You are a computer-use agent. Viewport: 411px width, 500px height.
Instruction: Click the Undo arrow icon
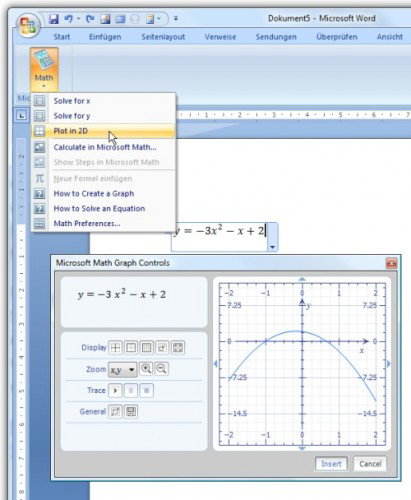[68, 19]
